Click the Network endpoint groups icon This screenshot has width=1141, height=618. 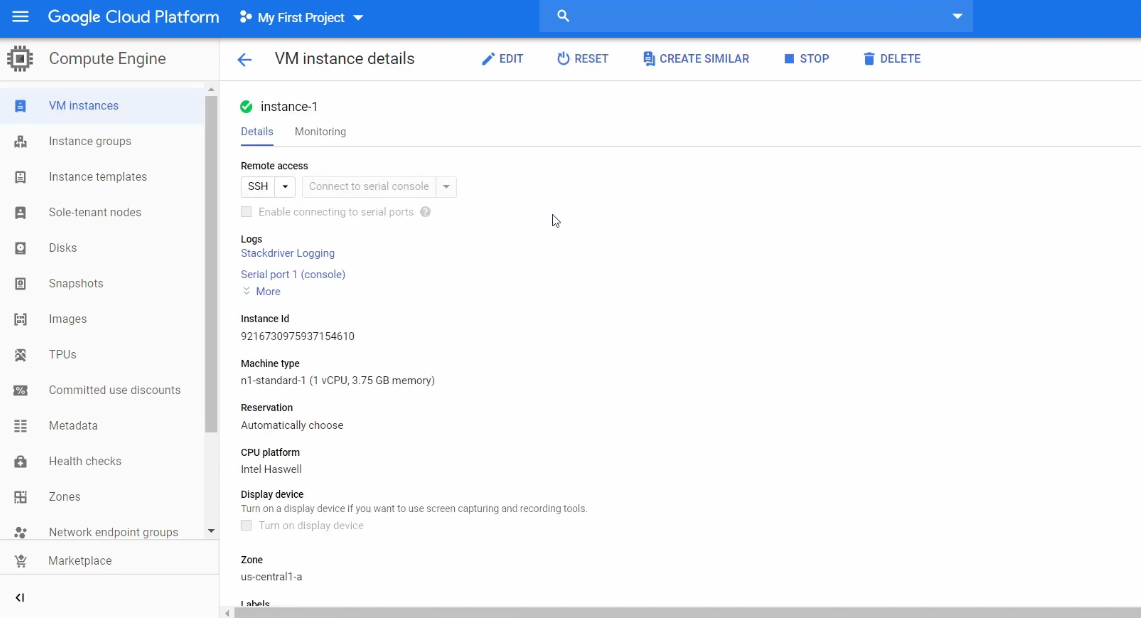tap(20, 533)
